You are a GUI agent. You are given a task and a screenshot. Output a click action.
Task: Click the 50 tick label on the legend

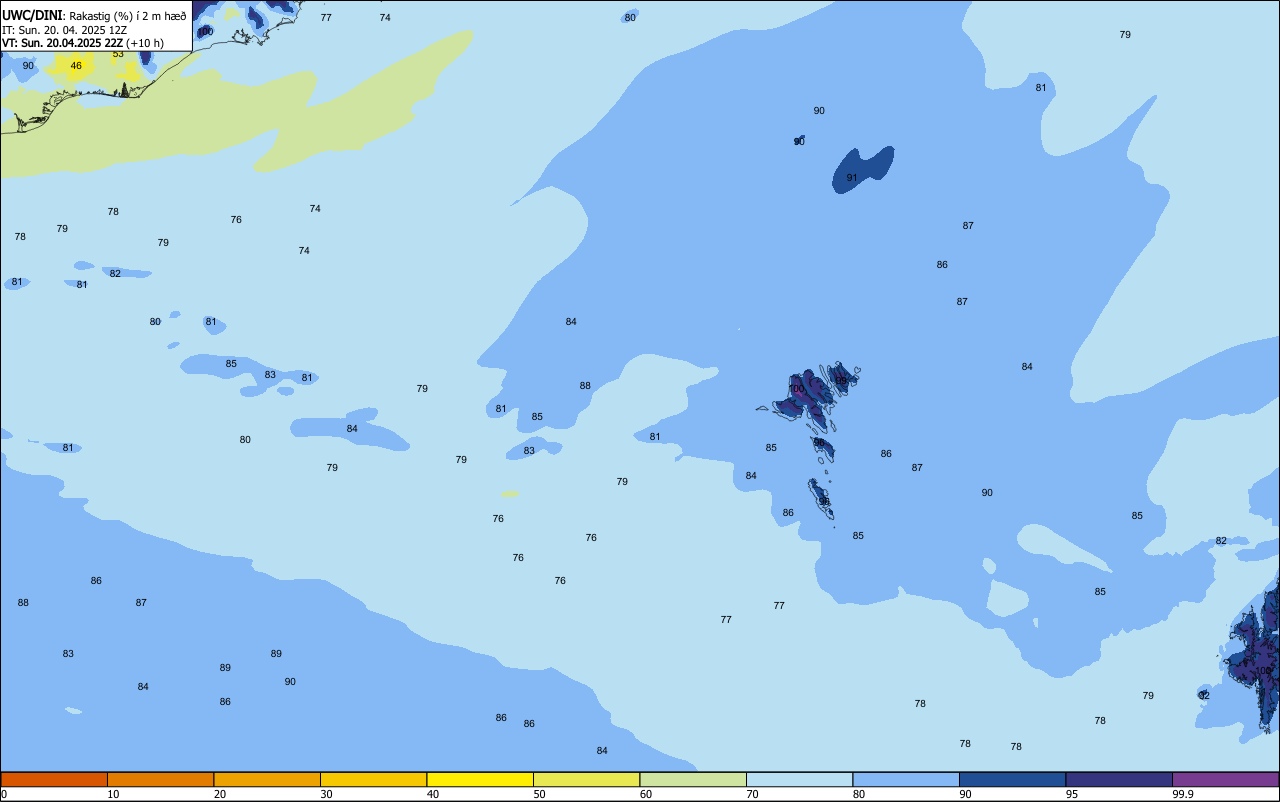539,794
